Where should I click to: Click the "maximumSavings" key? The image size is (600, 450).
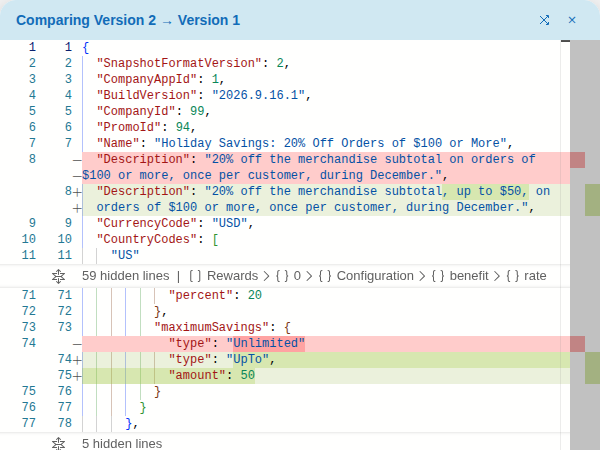click(215, 328)
